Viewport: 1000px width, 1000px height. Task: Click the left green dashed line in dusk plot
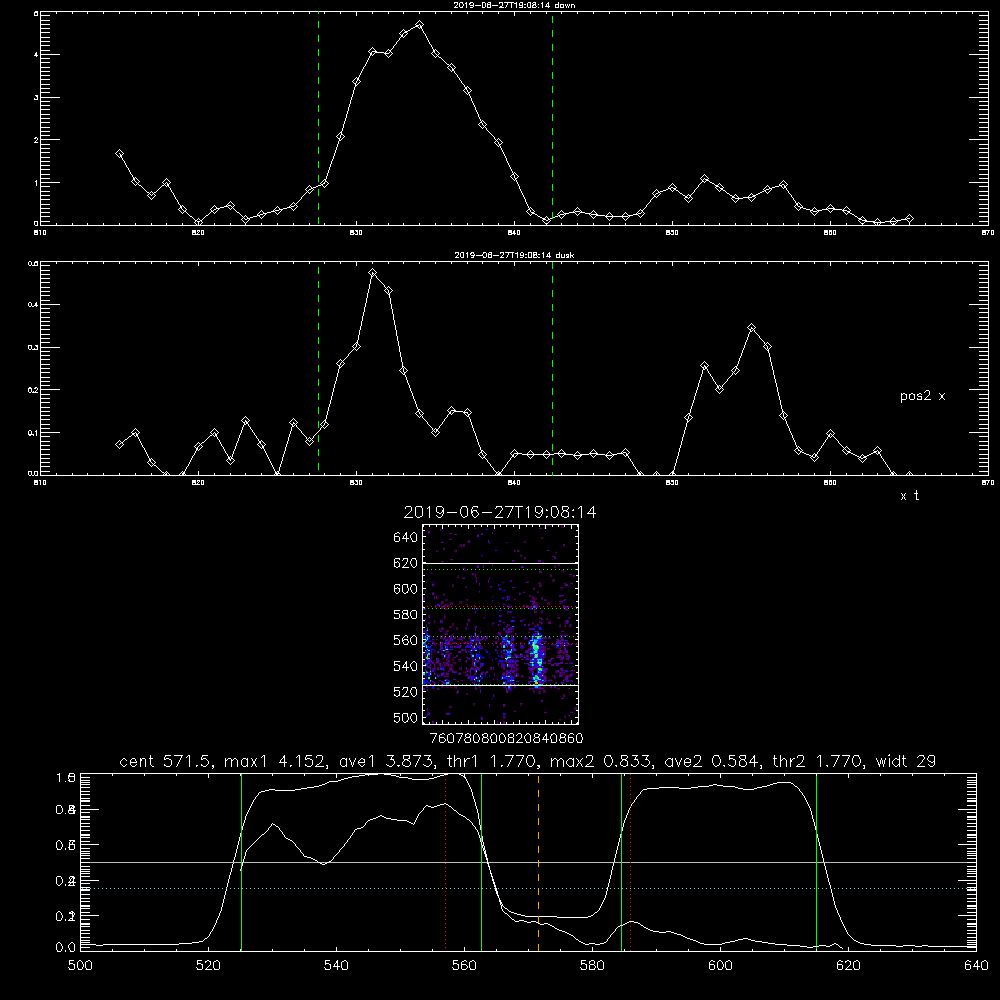[x=318, y=369]
